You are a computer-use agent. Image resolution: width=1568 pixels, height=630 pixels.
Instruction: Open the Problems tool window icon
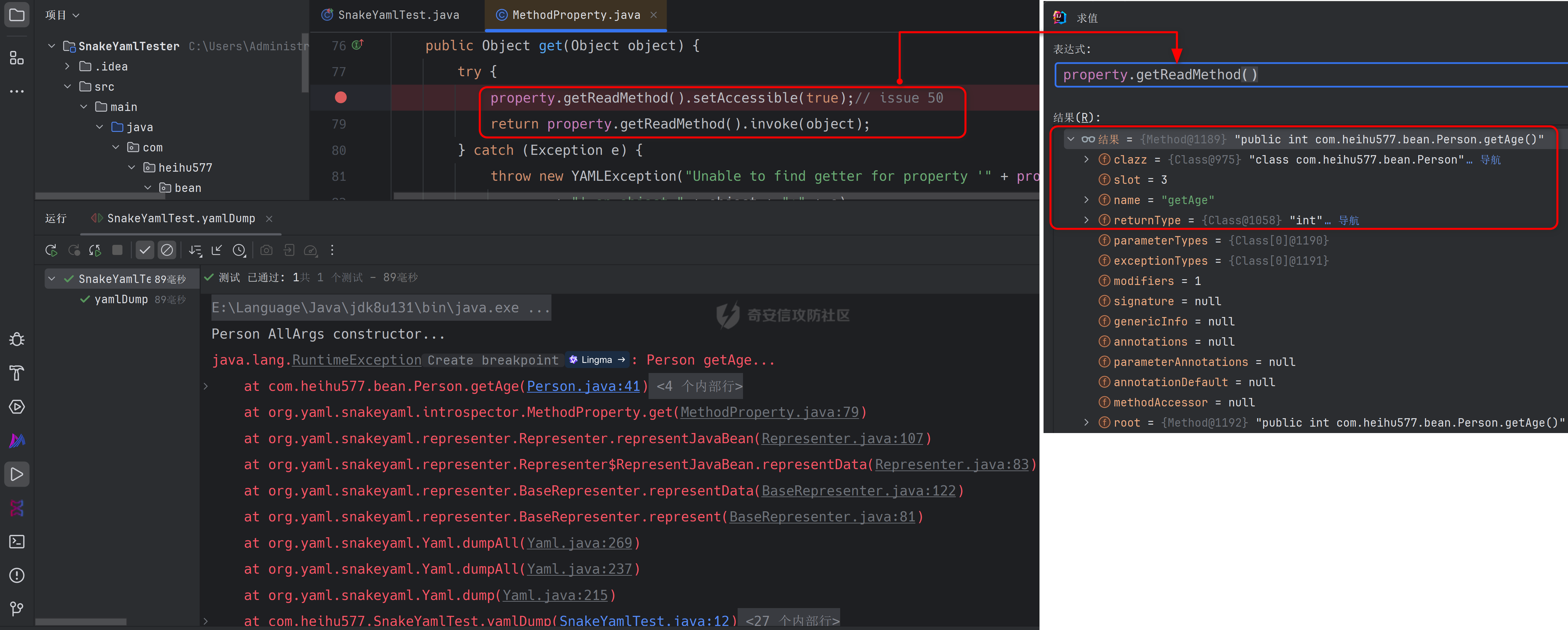click(17, 575)
